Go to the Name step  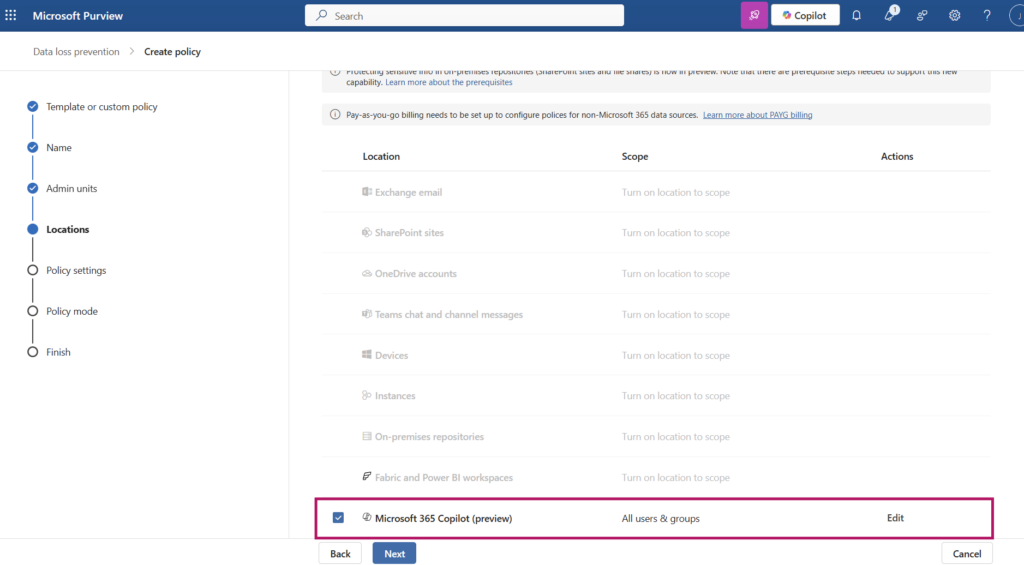point(59,148)
